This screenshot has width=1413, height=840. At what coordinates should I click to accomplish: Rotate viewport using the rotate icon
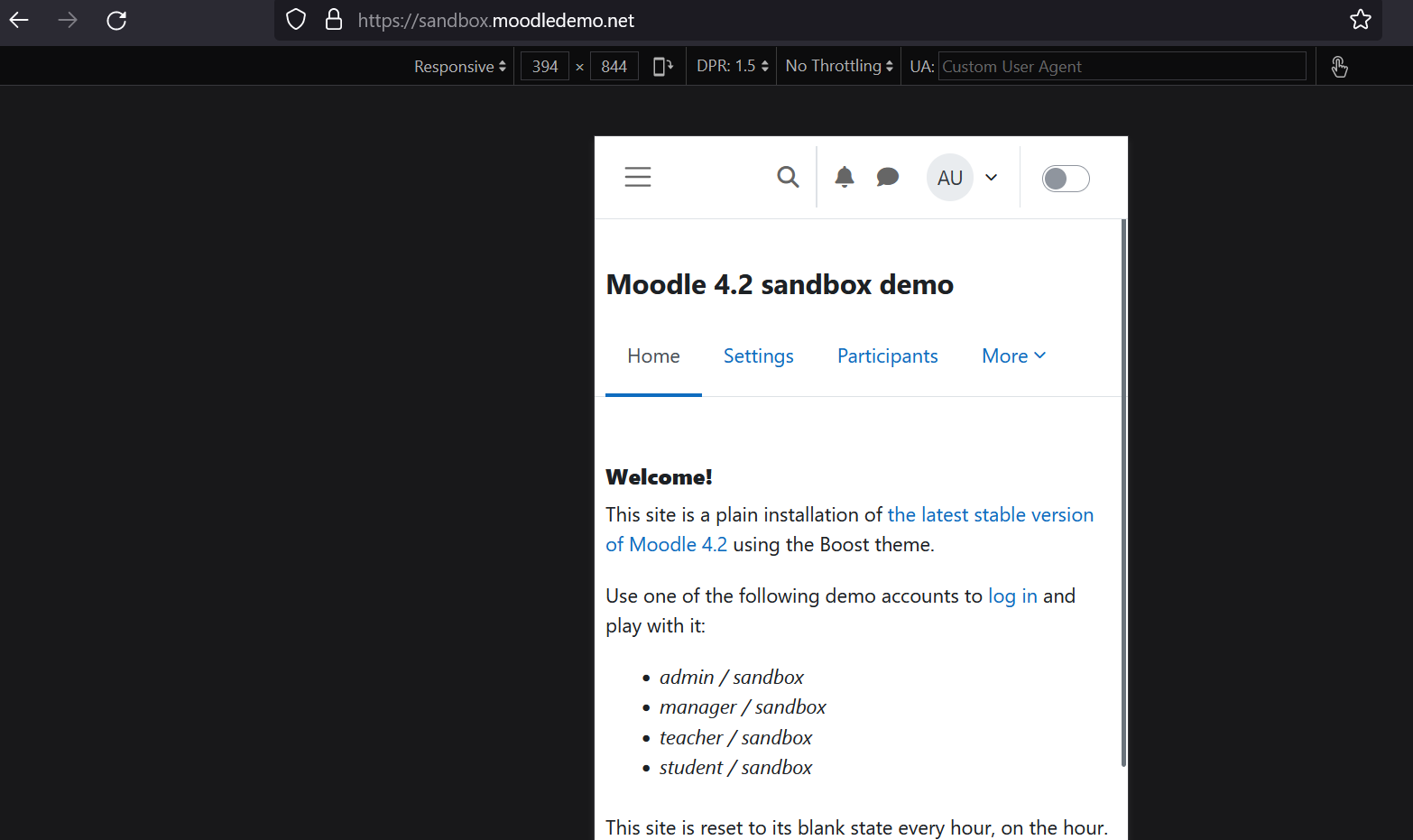(x=663, y=66)
